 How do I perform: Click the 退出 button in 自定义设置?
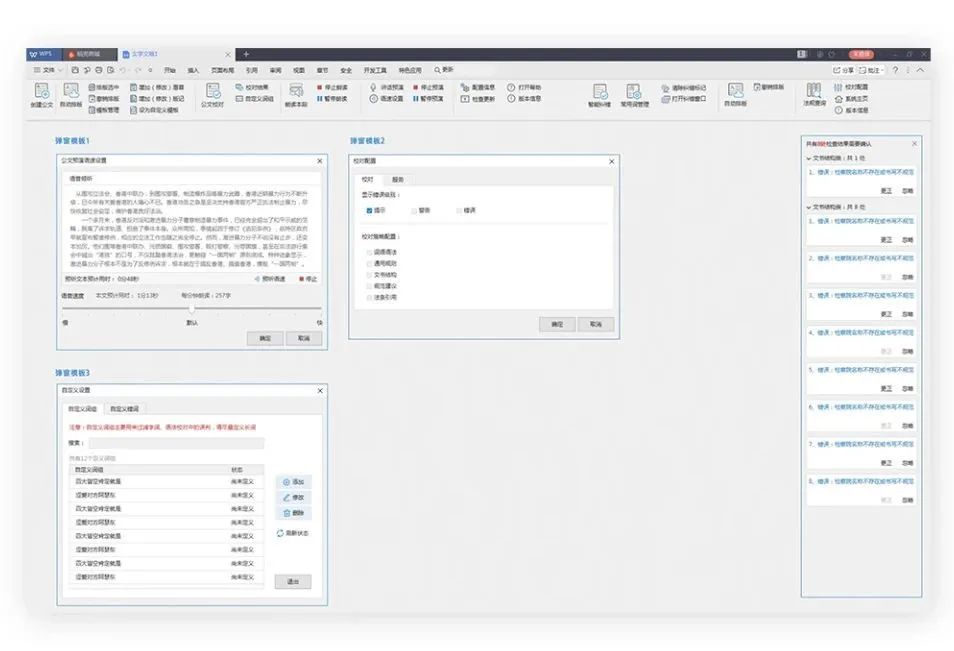[293, 581]
